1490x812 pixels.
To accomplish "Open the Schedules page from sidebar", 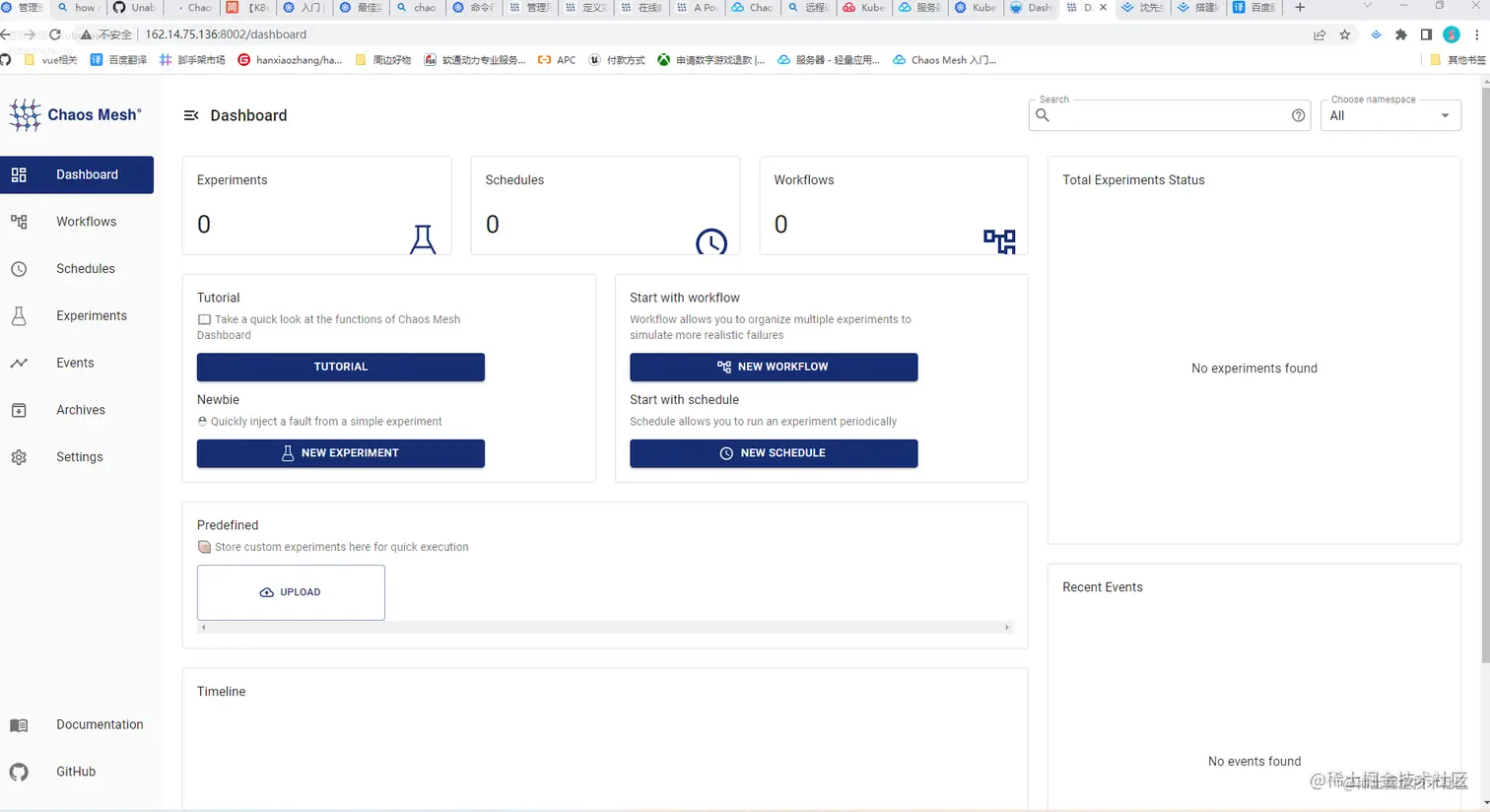I will [x=77, y=269].
